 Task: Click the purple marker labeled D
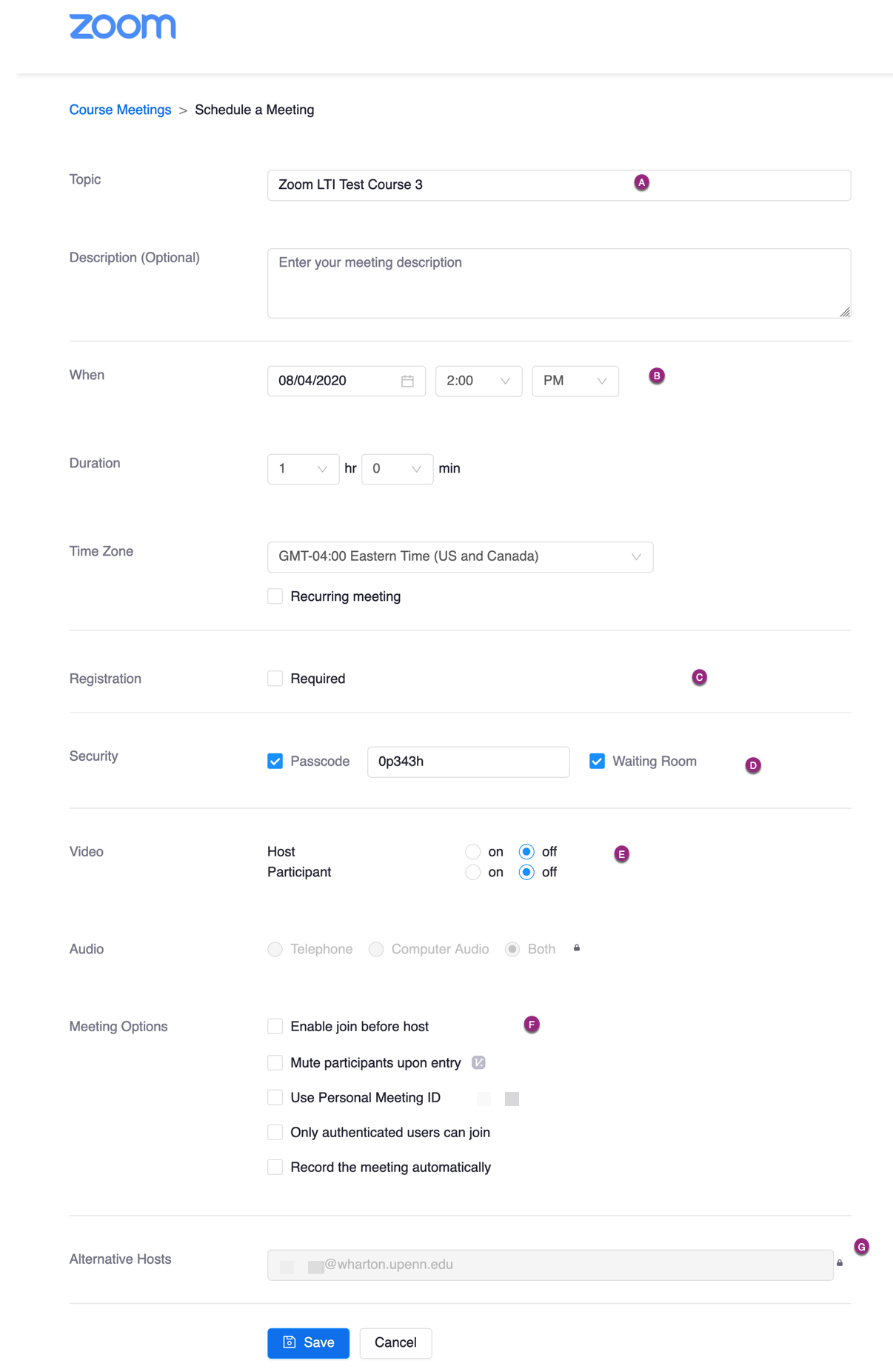coord(752,765)
